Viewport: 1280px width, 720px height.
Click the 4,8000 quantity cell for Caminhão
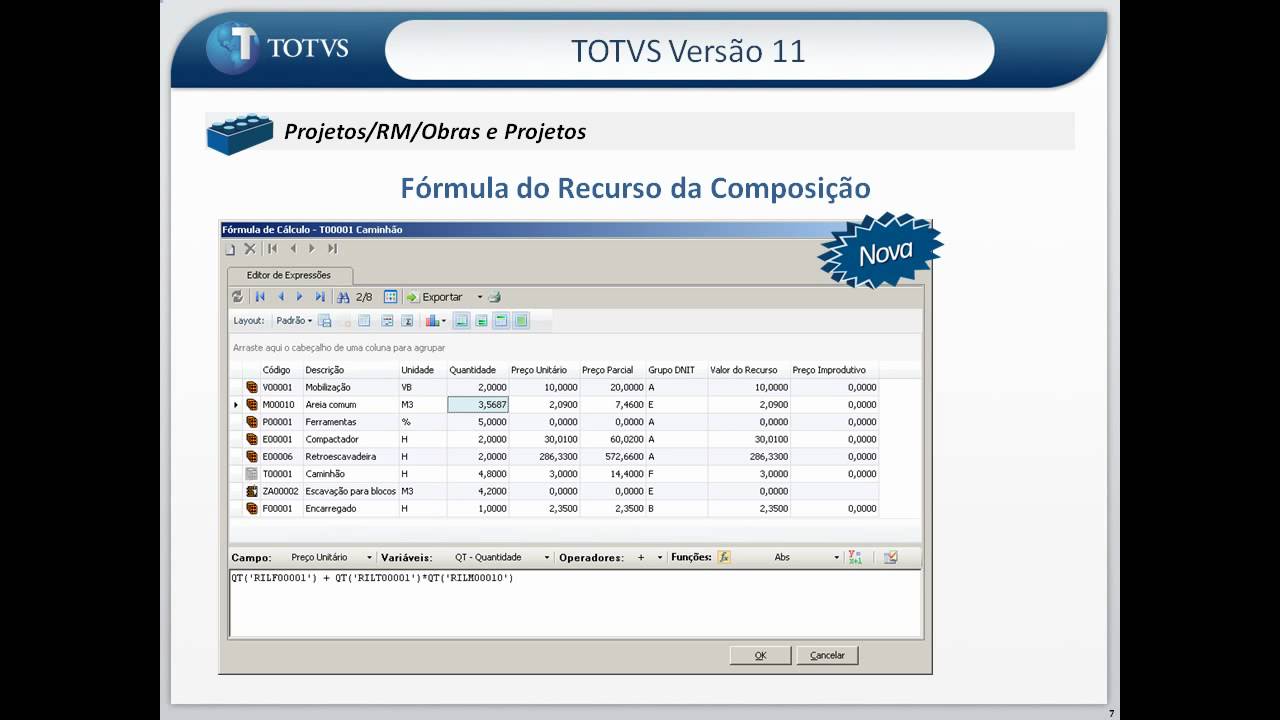pos(478,474)
